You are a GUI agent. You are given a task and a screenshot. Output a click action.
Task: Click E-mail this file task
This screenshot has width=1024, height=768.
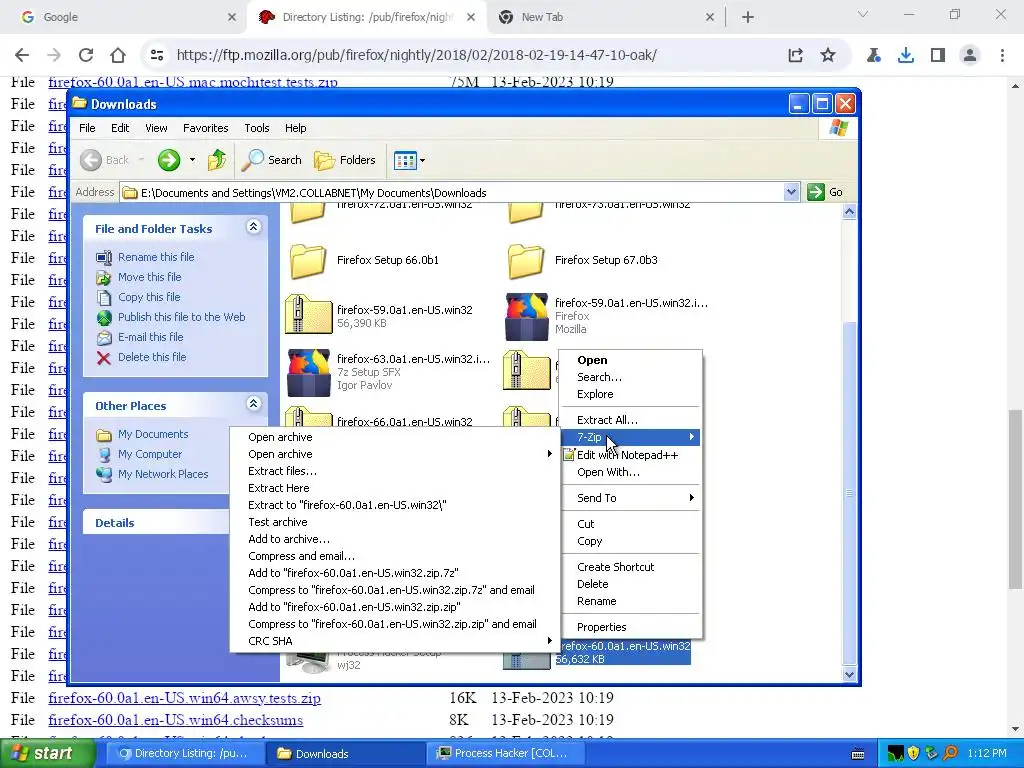(150, 337)
